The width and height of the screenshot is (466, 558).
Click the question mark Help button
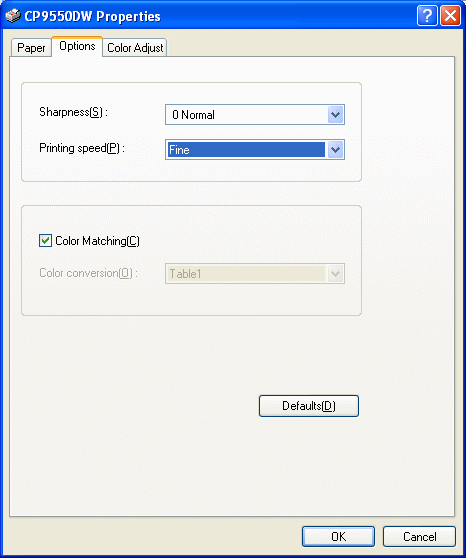point(427,16)
